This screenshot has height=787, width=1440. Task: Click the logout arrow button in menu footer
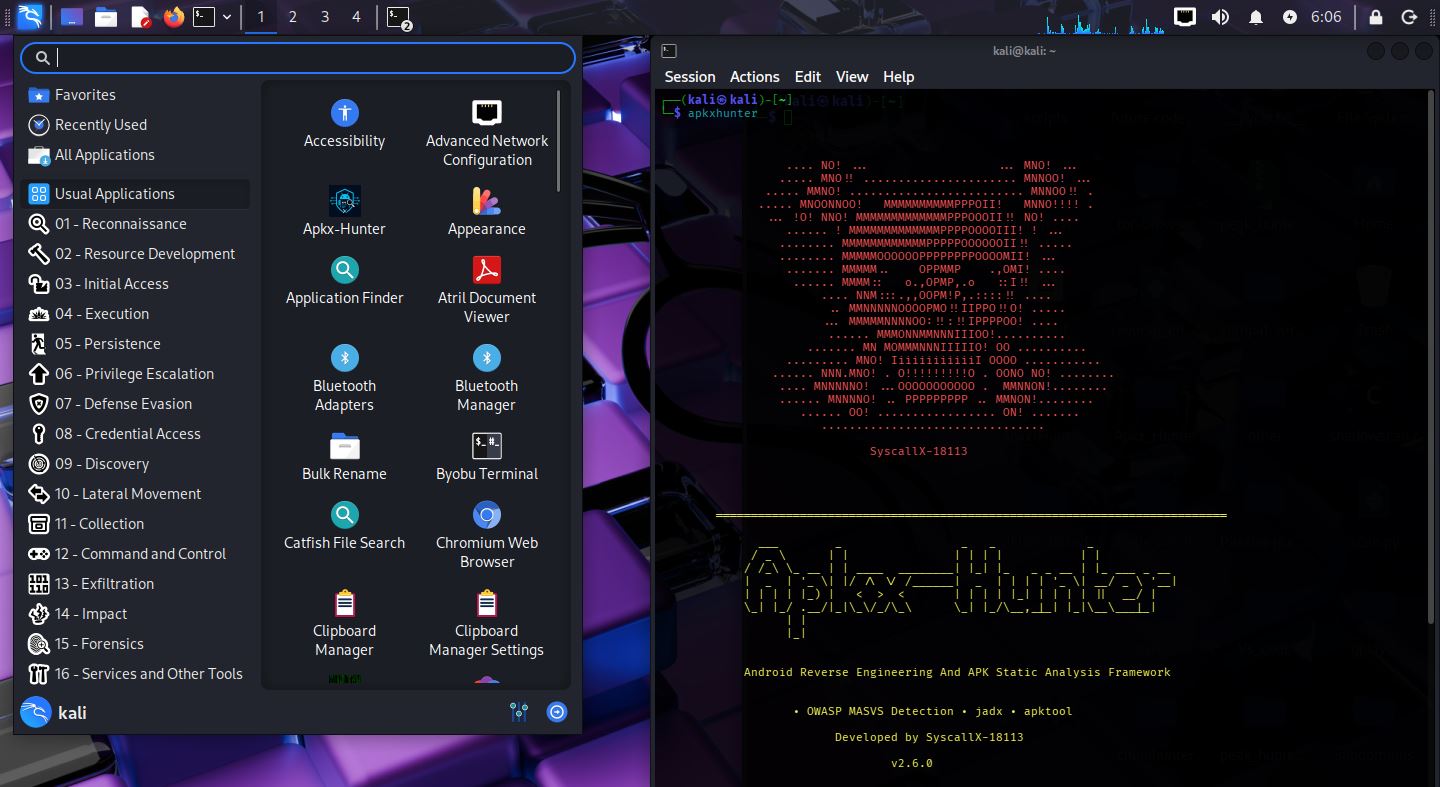click(557, 712)
